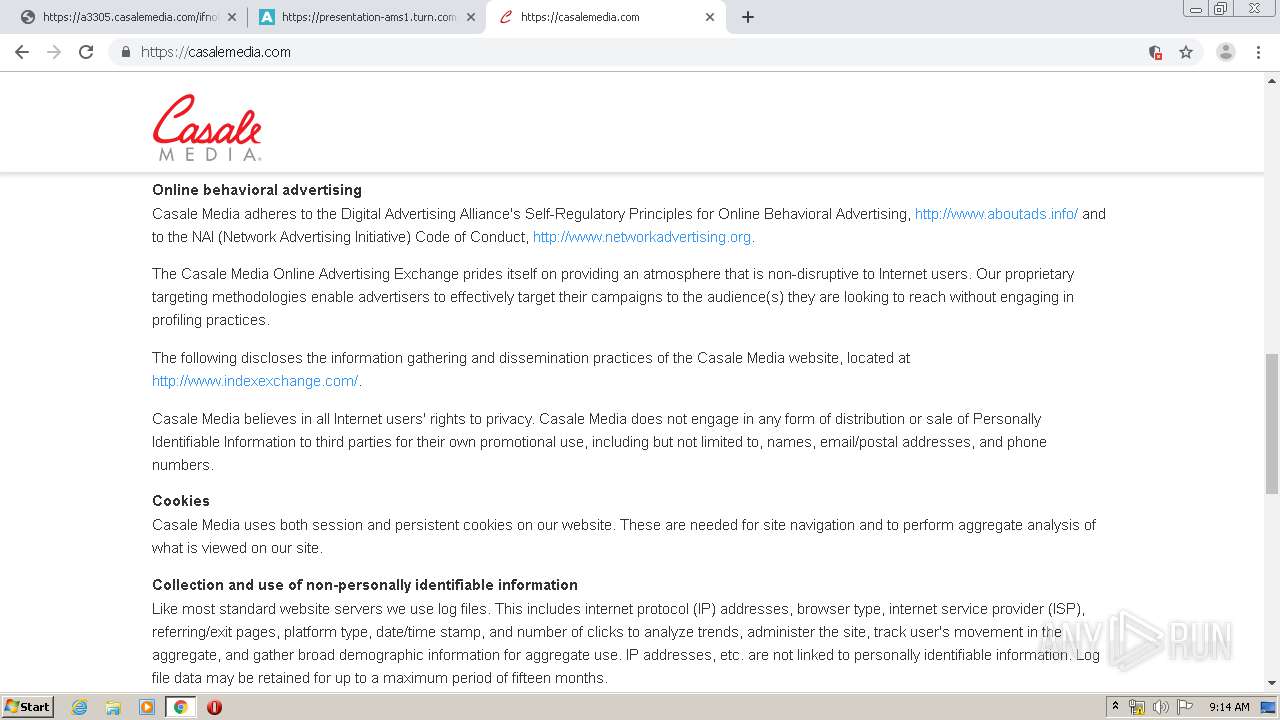The height and width of the screenshot is (720, 1280).
Task: Click the forward navigation arrow
Action: 54,52
